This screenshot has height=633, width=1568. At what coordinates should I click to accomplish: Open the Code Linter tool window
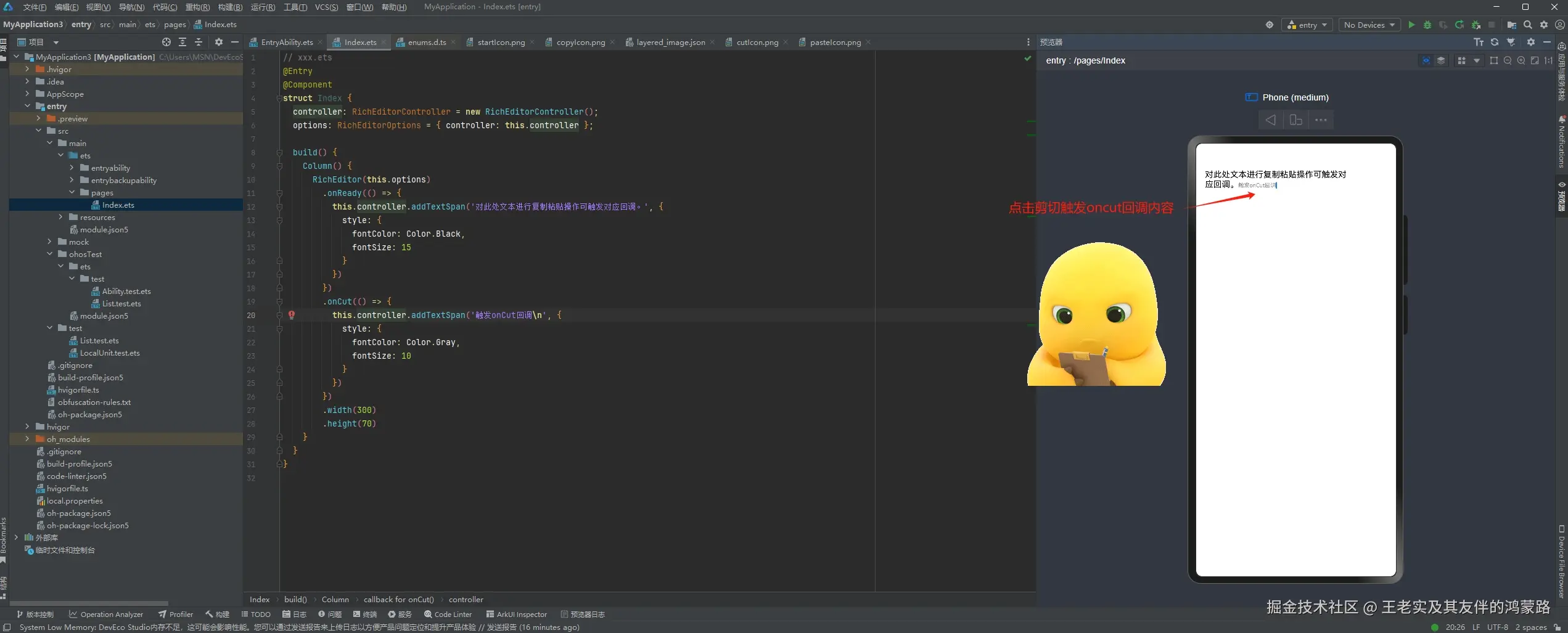(448, 615)
